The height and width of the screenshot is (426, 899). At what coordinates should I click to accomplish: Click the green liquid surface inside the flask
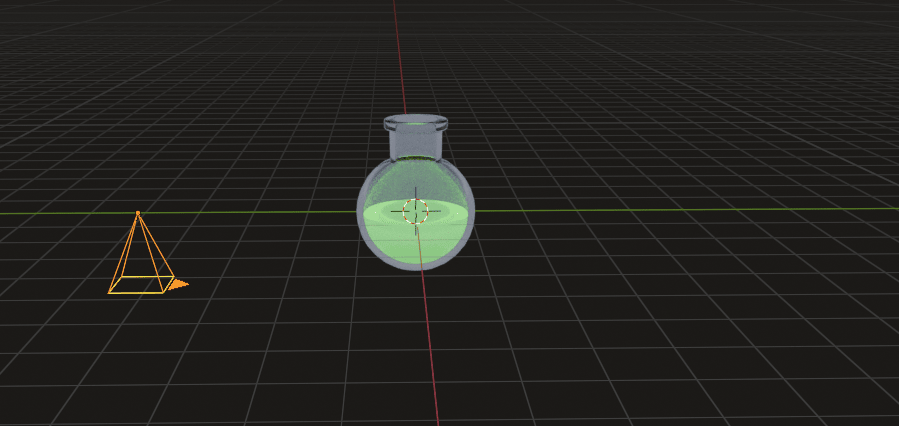click(x=440, y=212)
